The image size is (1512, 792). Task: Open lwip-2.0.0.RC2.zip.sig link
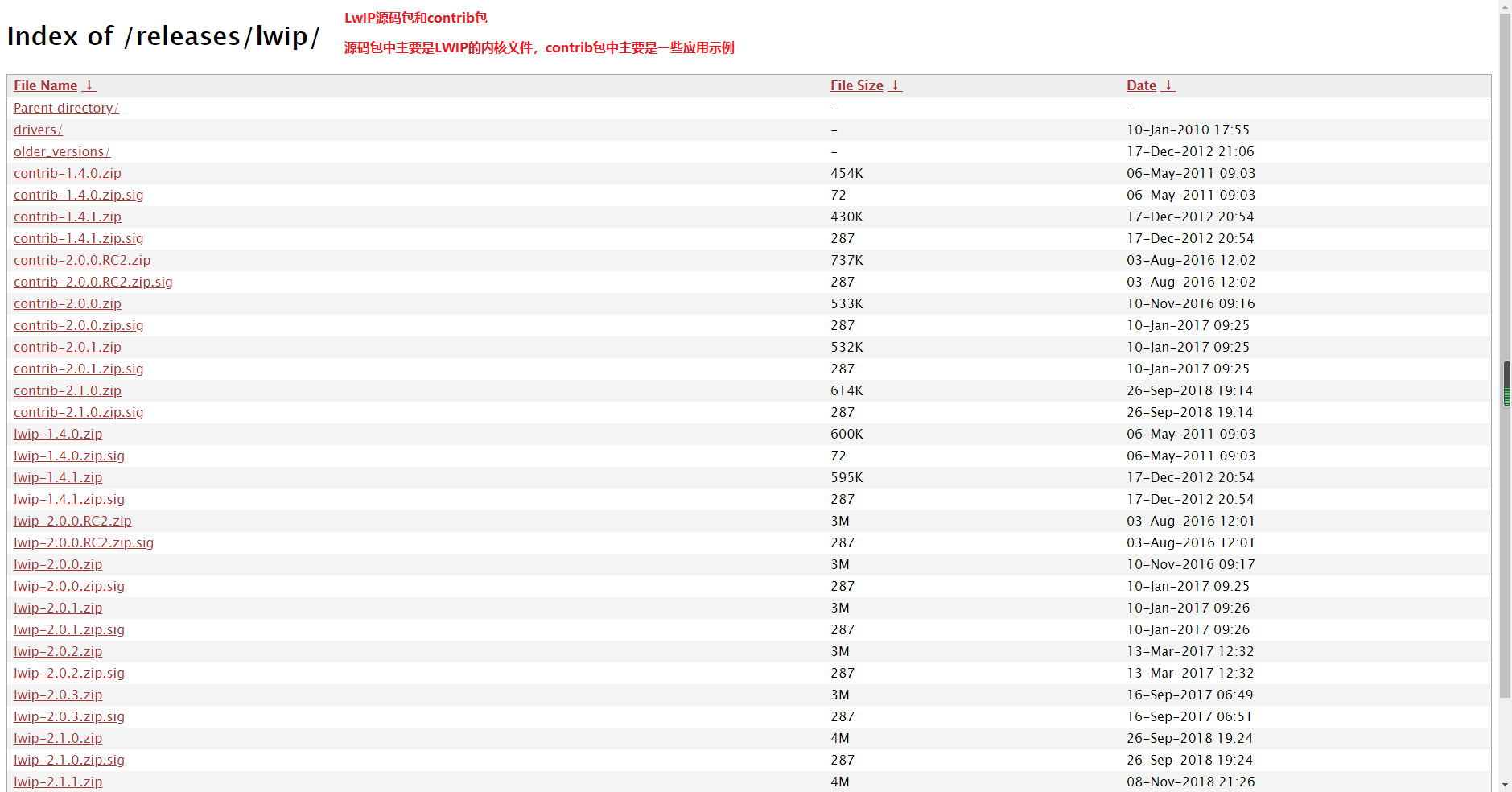84,542
